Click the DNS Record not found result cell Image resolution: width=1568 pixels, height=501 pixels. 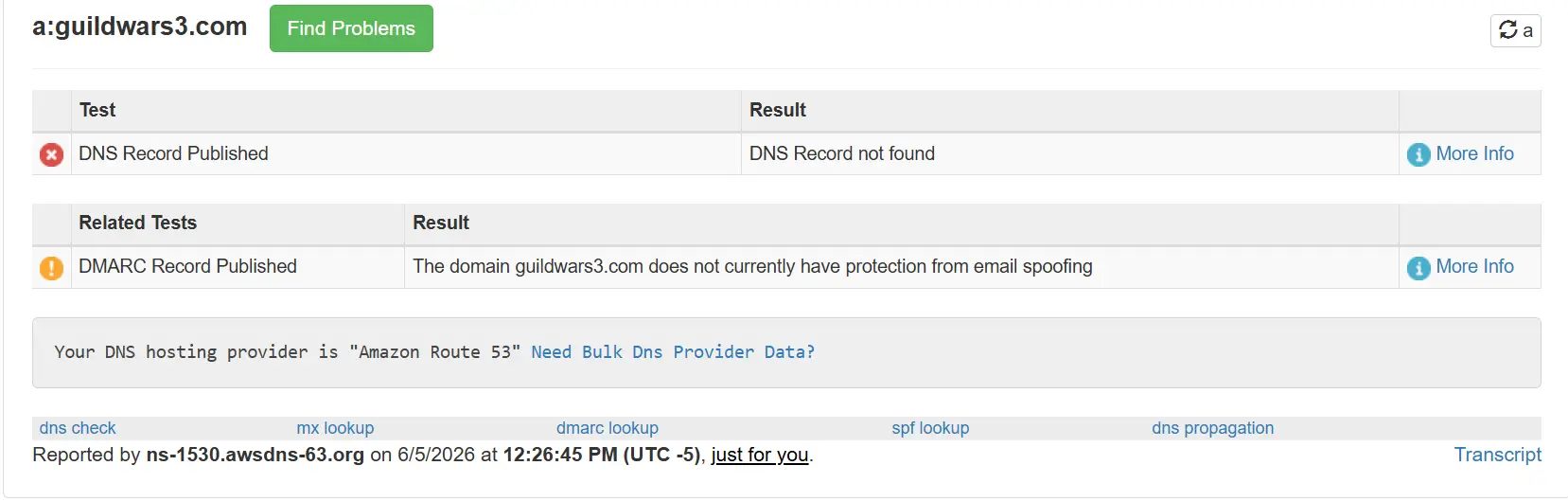[x=1070, y=153]
